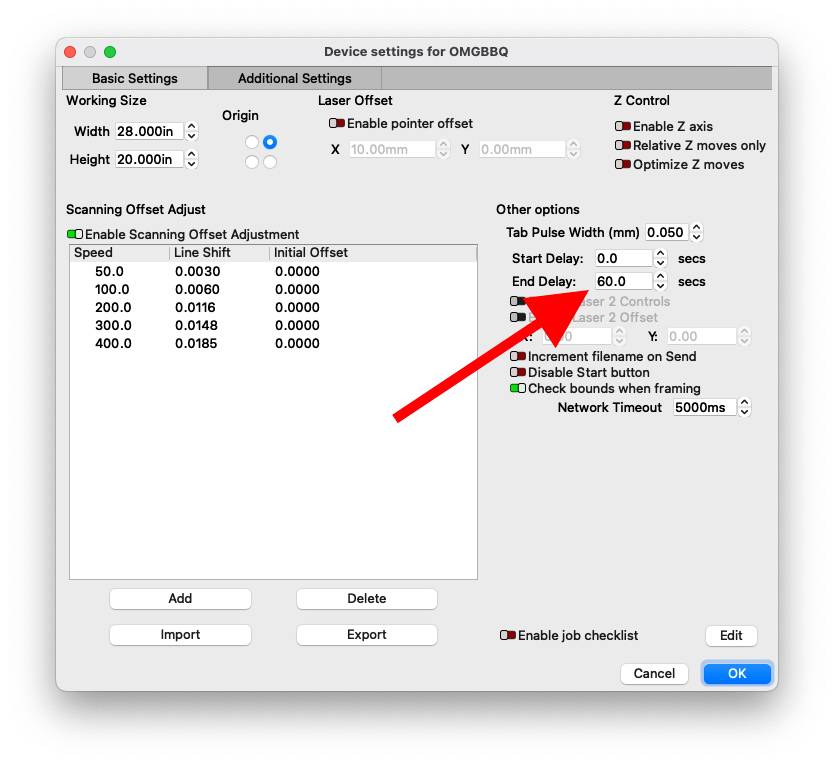Open the Basic Settings tab
834x765 pixels.
[134, 78]
